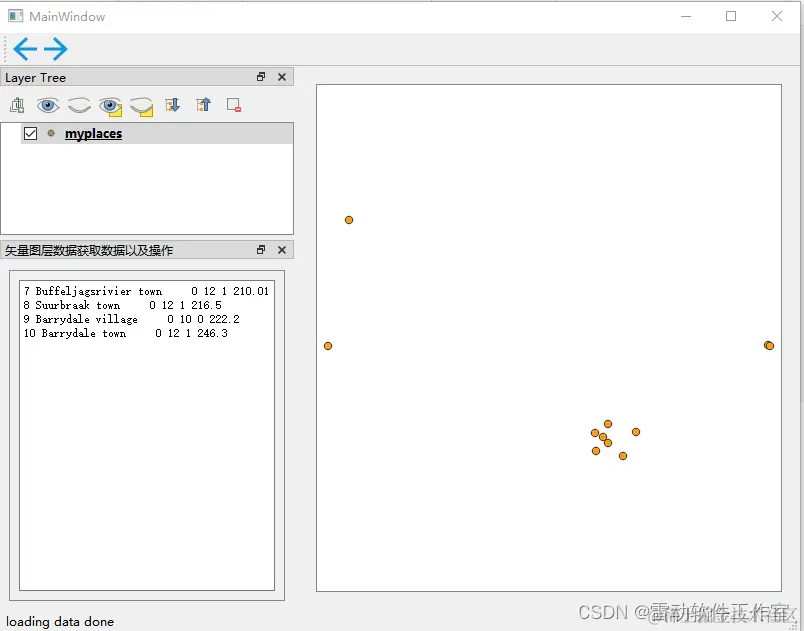Close the 矢量图层数据 panel
This screenshot has width=804, height=631.
tap(282, 250)
